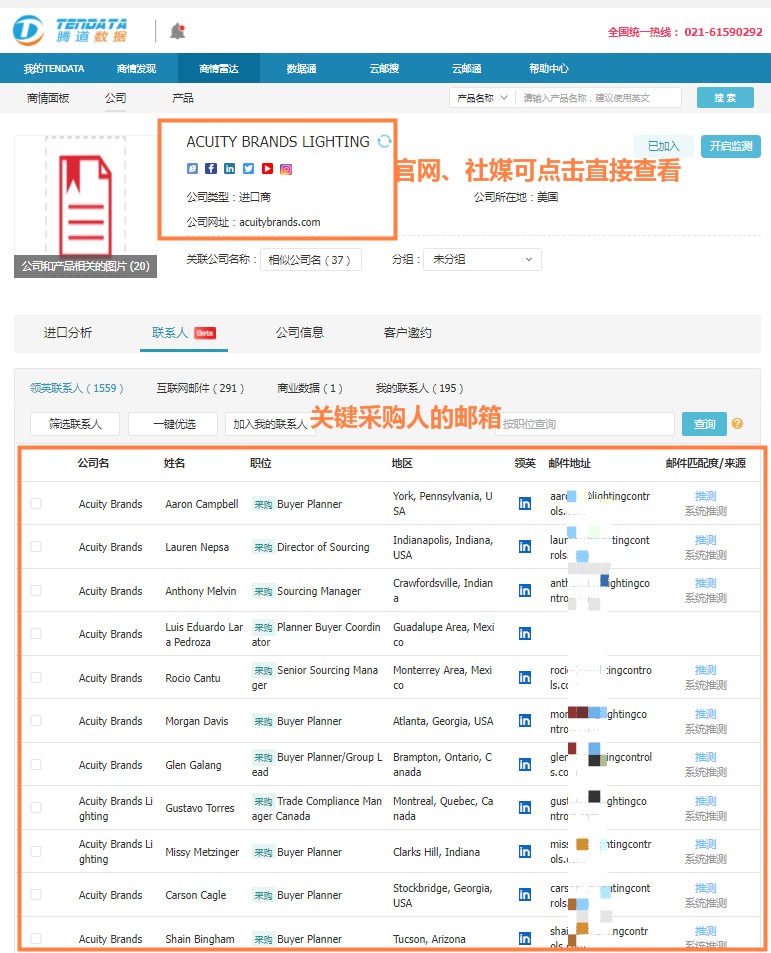The image size is (771, 953).
Task: Check the Glen Galang row checkbox
Action: 36,764
